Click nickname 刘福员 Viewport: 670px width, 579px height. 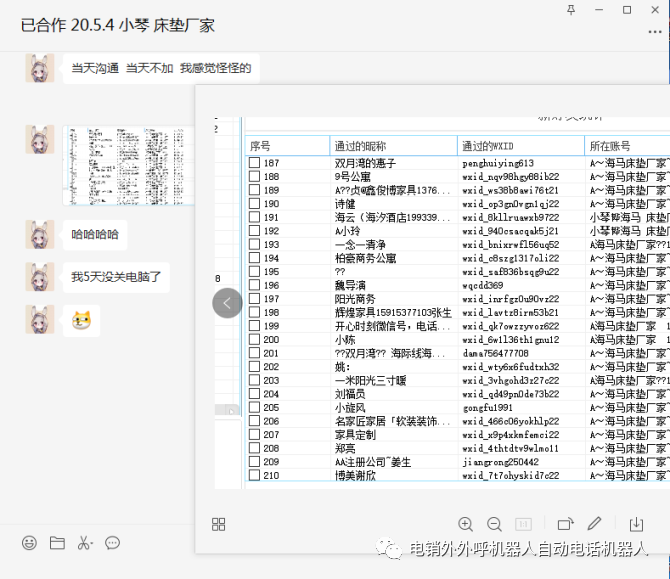point(350,394)
